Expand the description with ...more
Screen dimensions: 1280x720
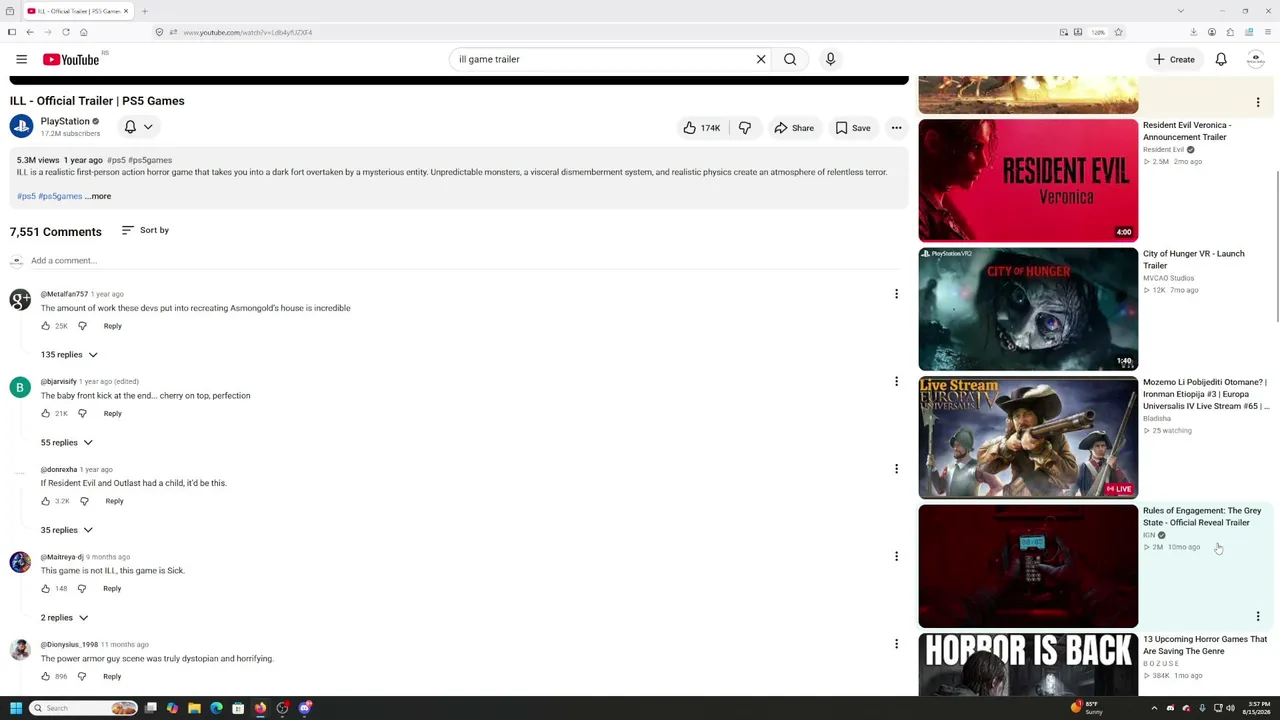tap(98, 196)
